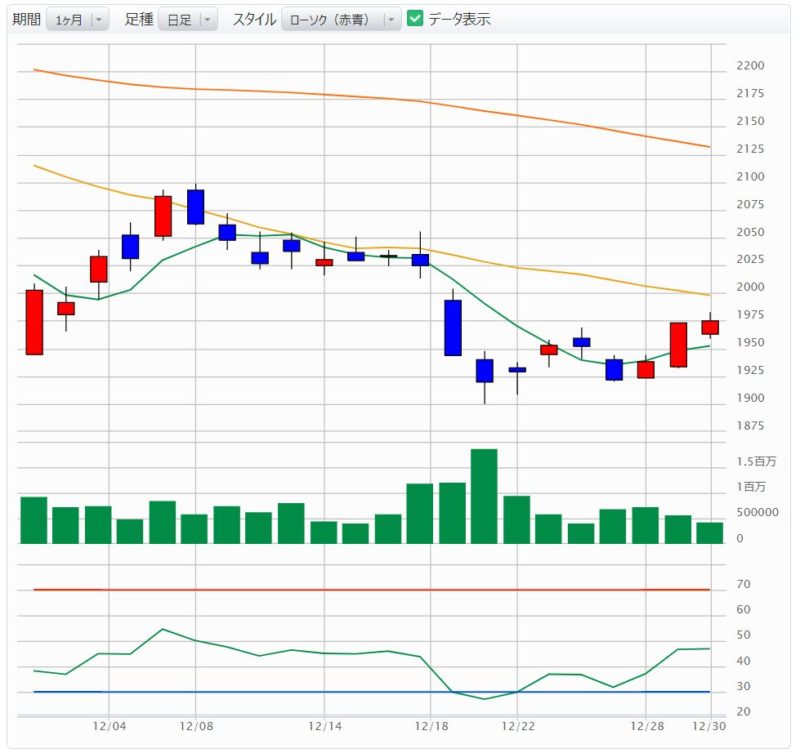Select the last volume bar on 12/30
800x753 pixels.
coord(710,533)
